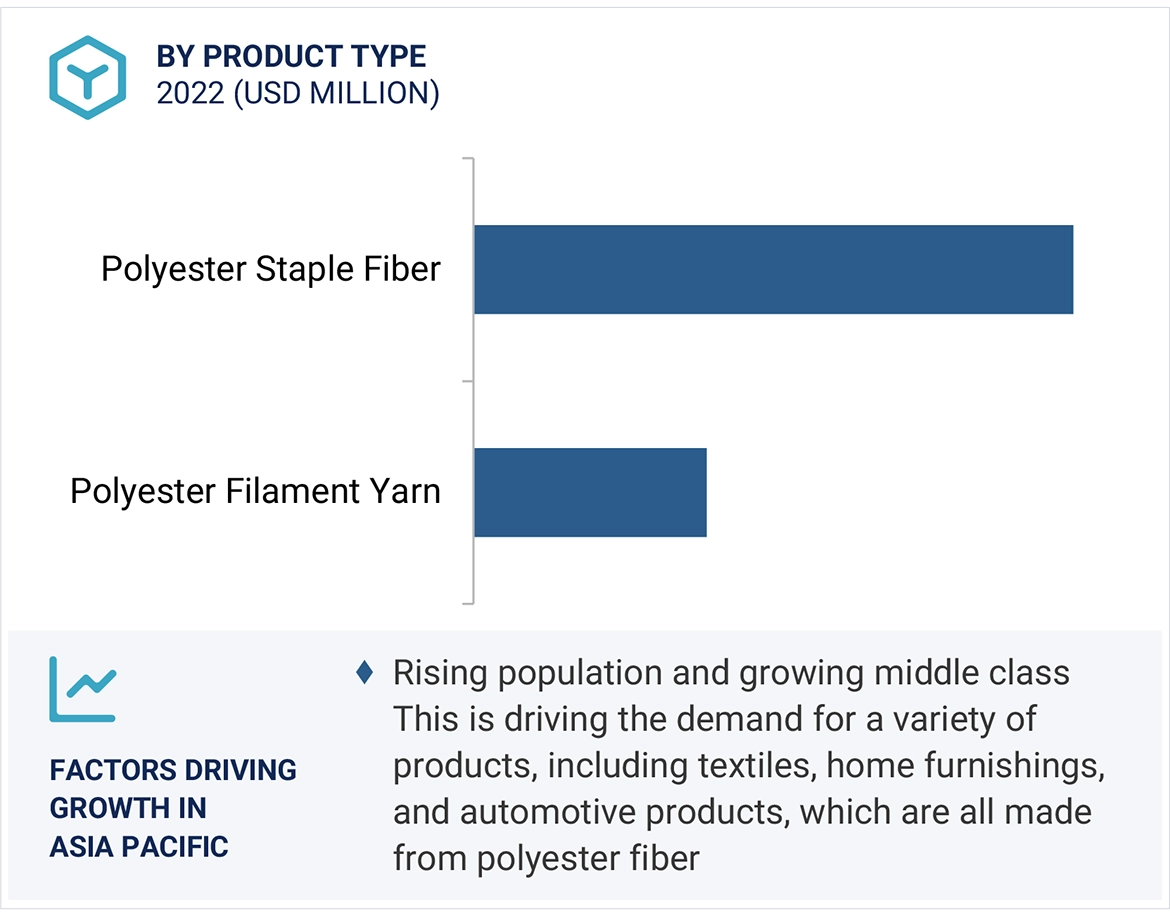Click the hexagon product type icon

tap(88, 78)
